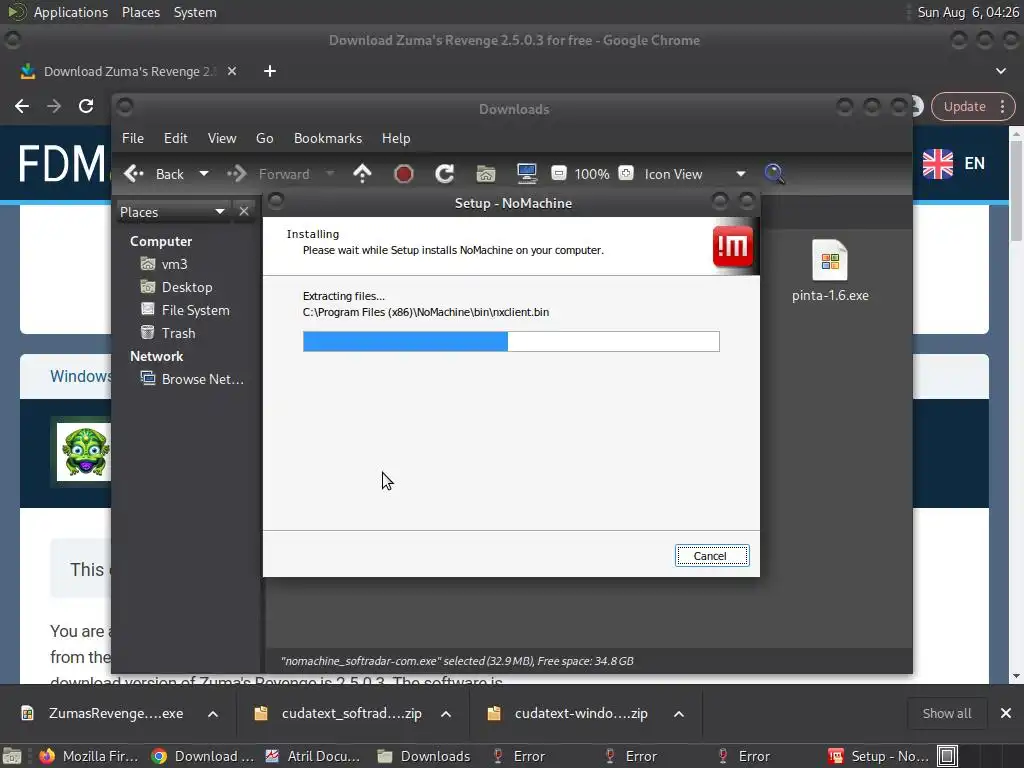Open the Places sidebar dropdown
The image size is (1024, 768).
[x=172, y=212]
